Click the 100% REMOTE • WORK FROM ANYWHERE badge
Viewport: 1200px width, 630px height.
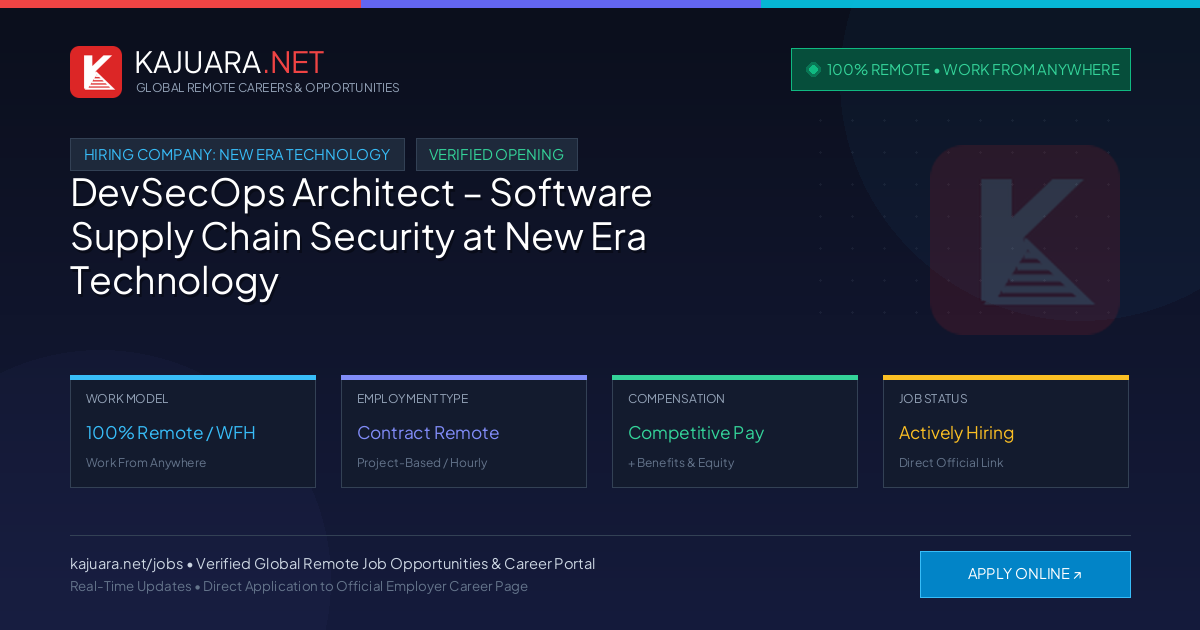(x=961, y=70)
